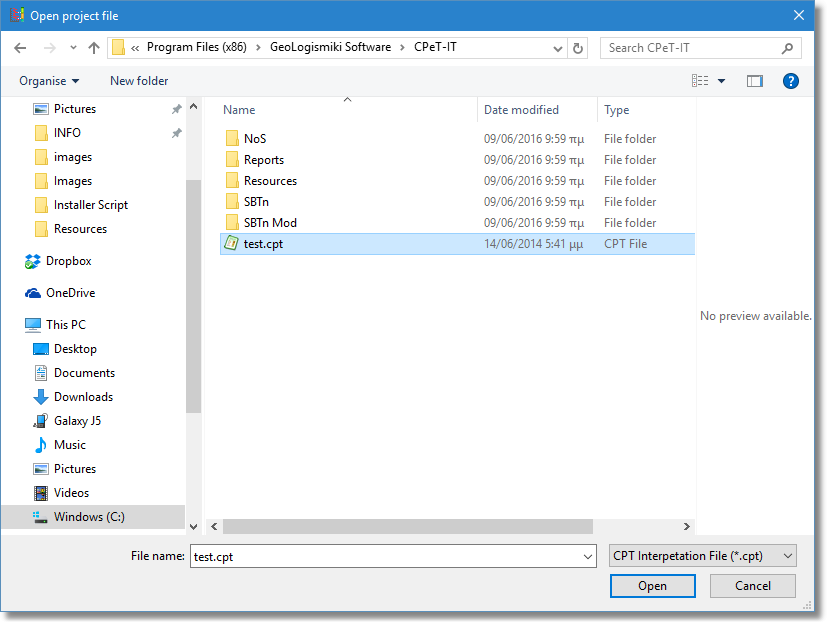This screenshot has width=827, height=624.
Task: Select OneDrive in the sidebar
Action: pyautogui.click(x=70, y=293)
